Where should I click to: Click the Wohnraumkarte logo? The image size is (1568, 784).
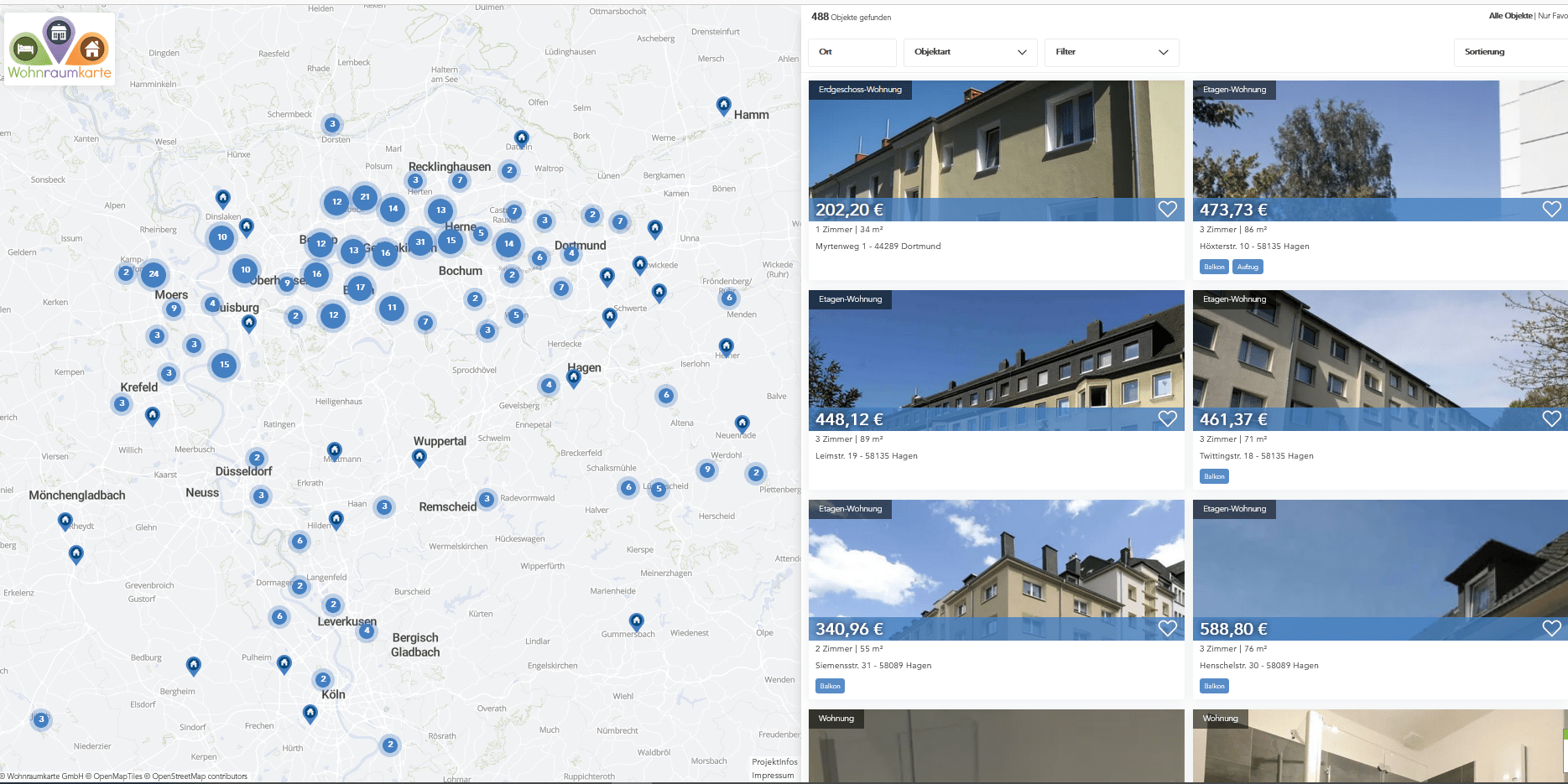click(60, 49)
